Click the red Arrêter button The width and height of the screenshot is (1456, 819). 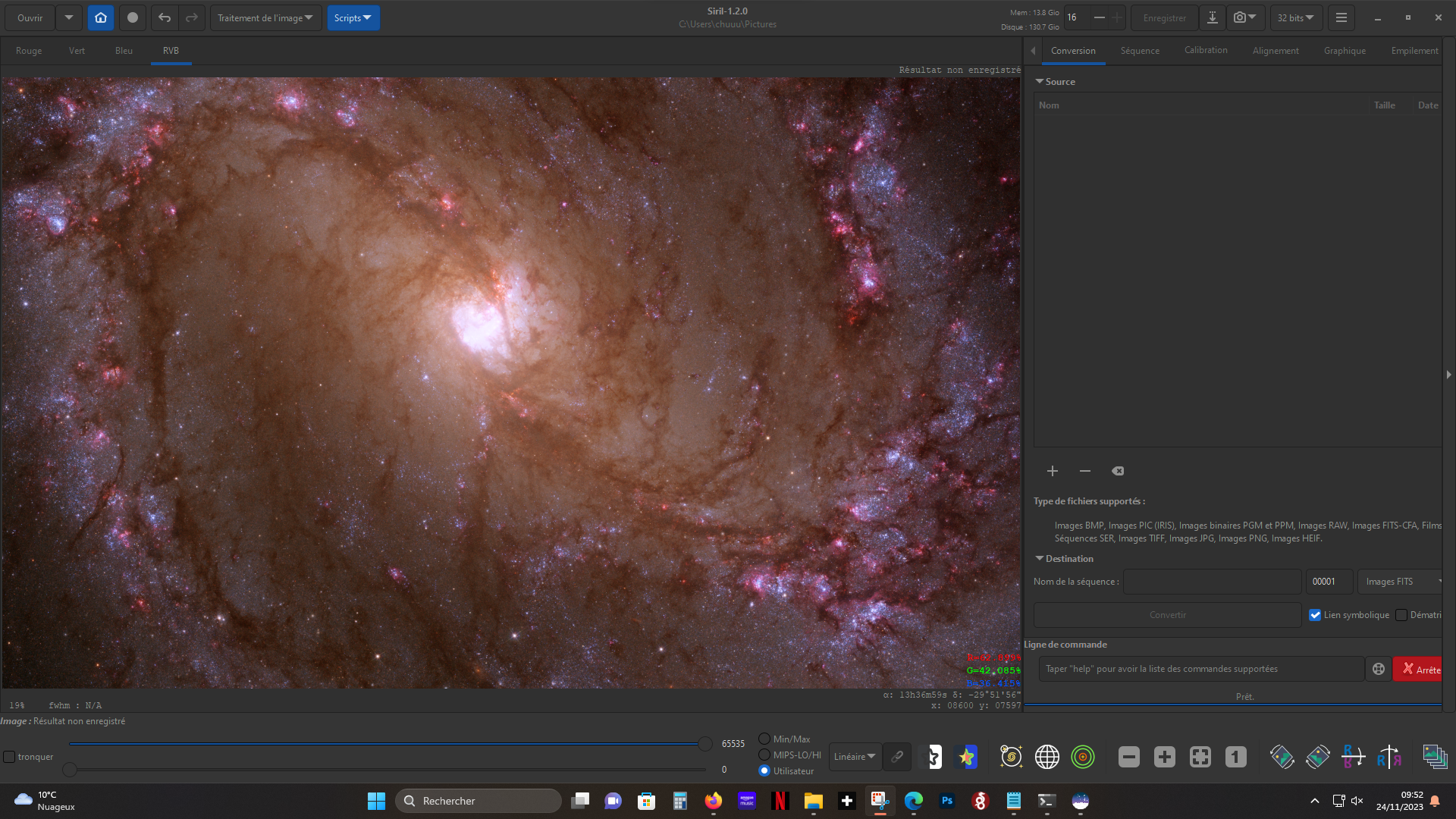click(x=1418, y=669)
